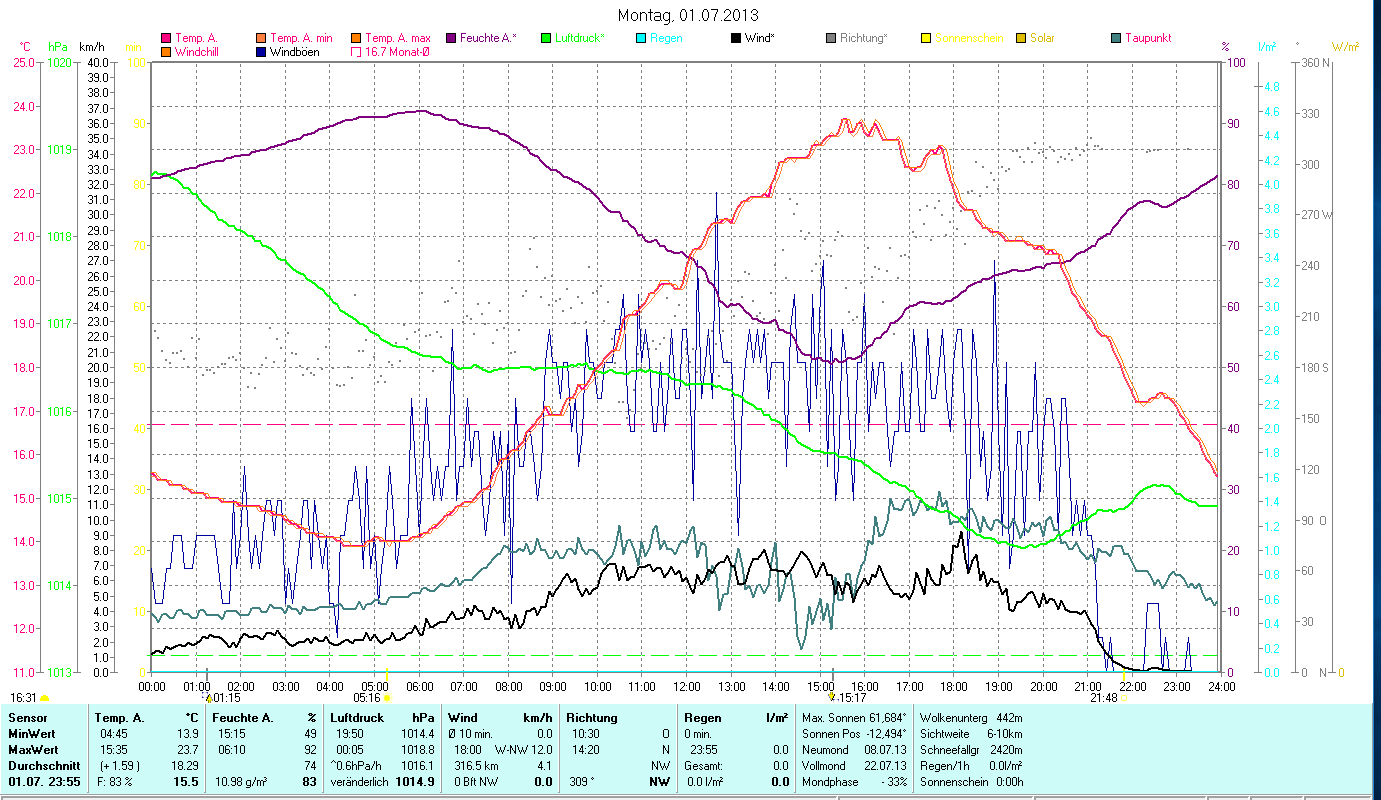Click the purple Feuchte A. legend square

coord(450,38)
